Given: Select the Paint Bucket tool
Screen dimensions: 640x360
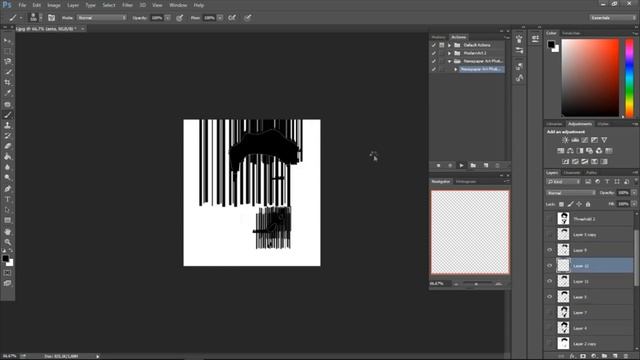Looking at the screenshot, I should click(x=7, y=157).
